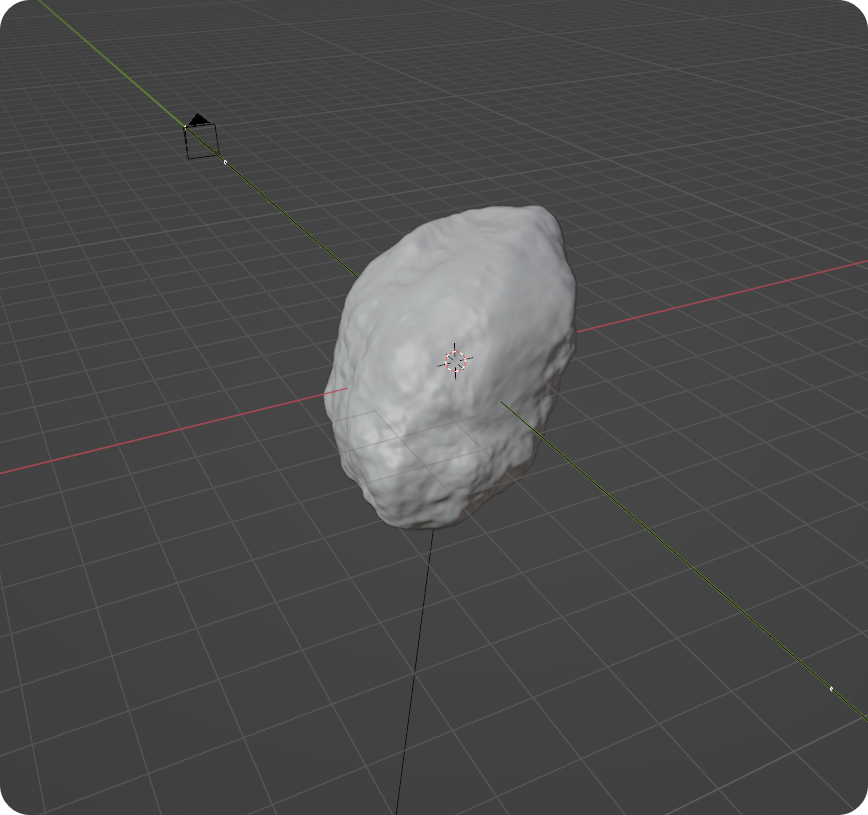Select the camera object wireframe
868x815 pixels.
point(201,137)
